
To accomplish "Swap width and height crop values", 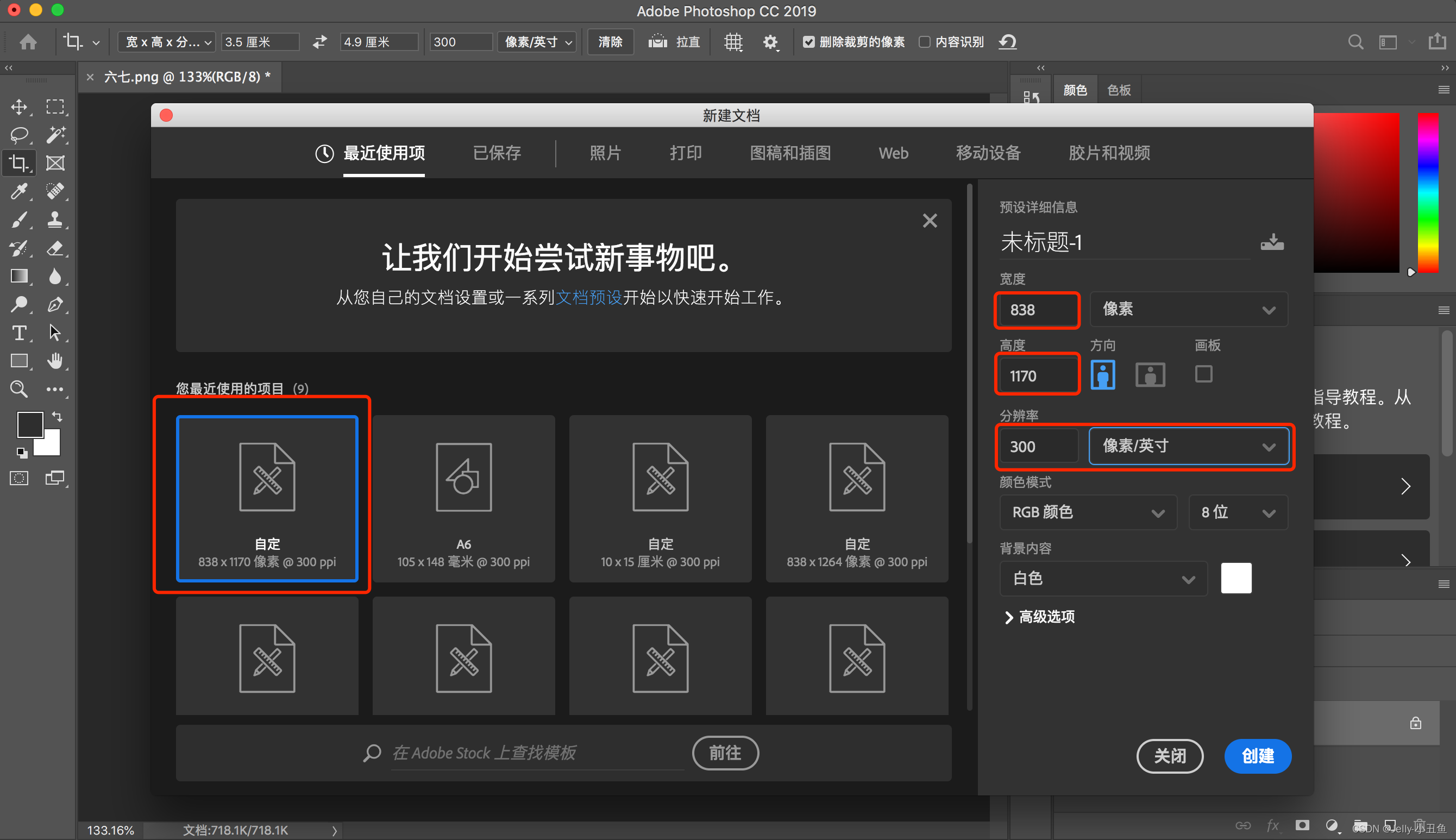I will (x=319, y=42).
